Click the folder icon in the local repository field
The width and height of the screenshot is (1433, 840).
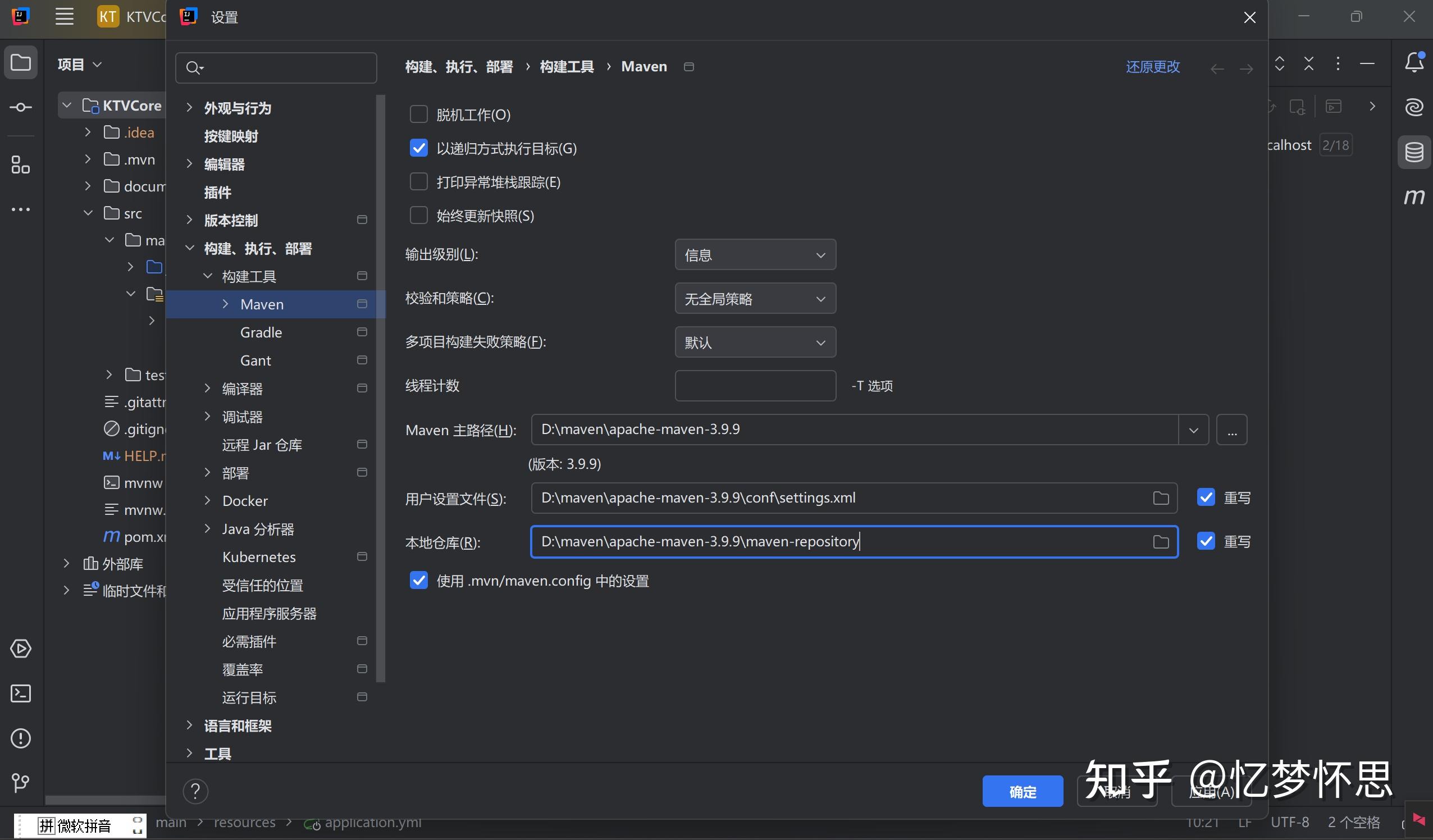click(1161, 542)
